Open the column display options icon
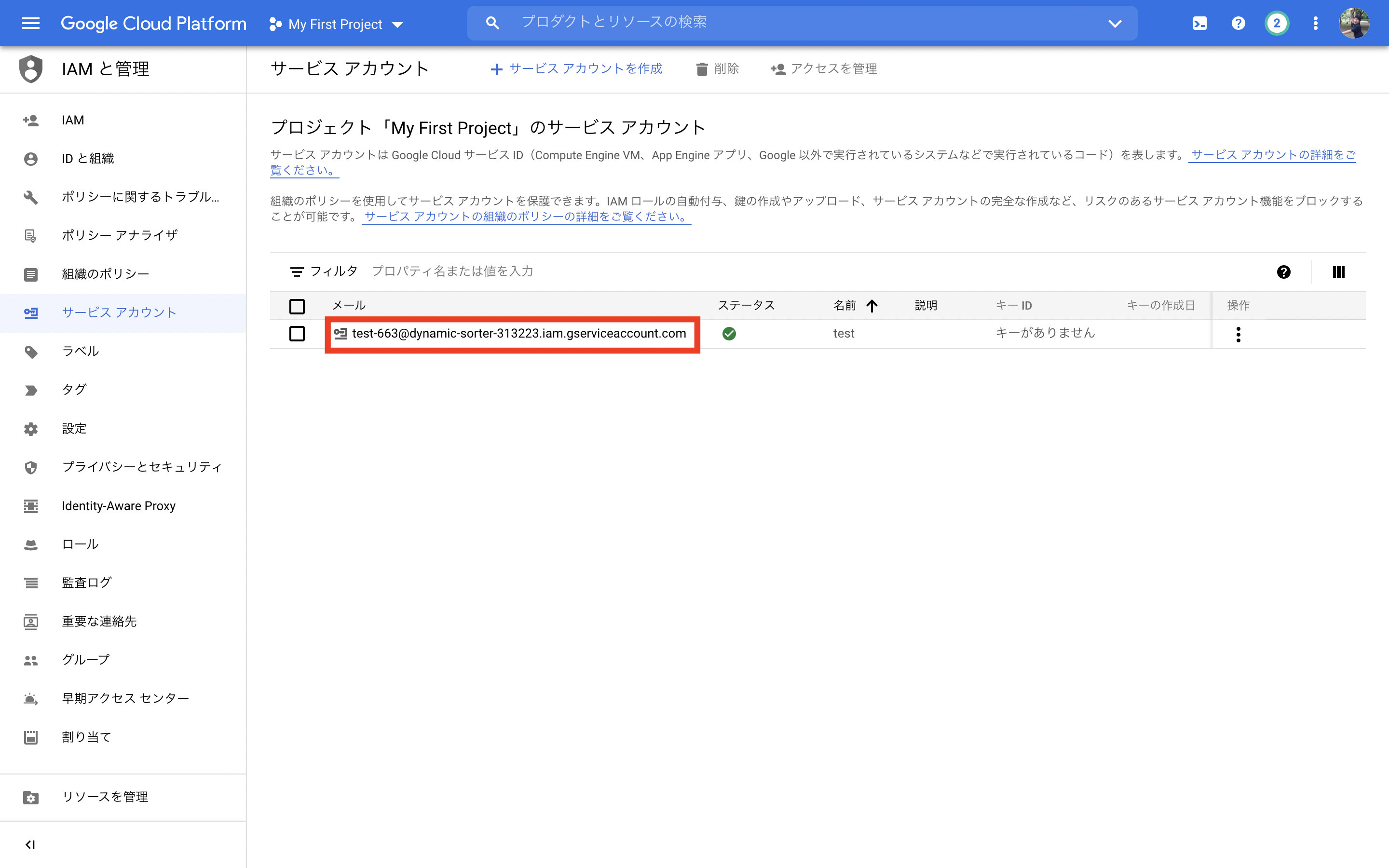Image resolution: width=1389 pixels, height=868 pixels. (x=1339, y=271)
